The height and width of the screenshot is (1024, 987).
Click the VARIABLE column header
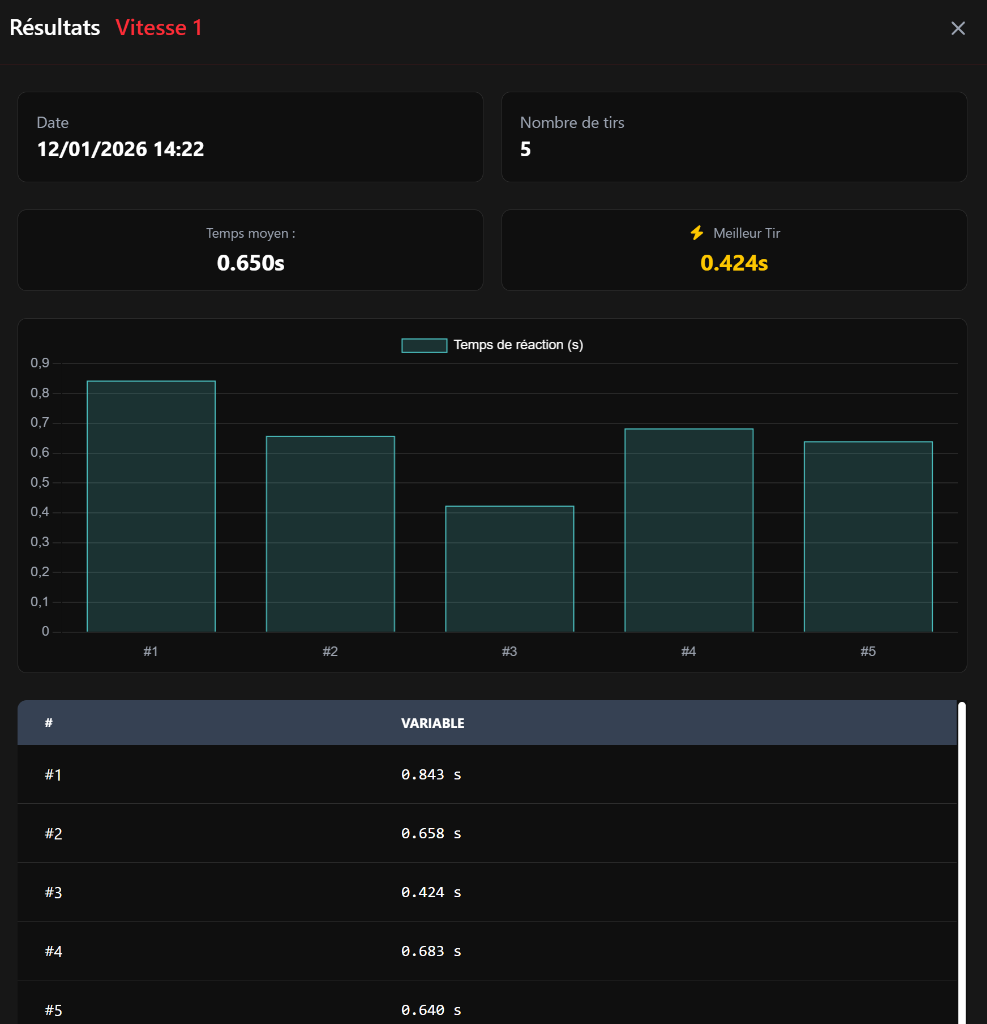point(432,723)
